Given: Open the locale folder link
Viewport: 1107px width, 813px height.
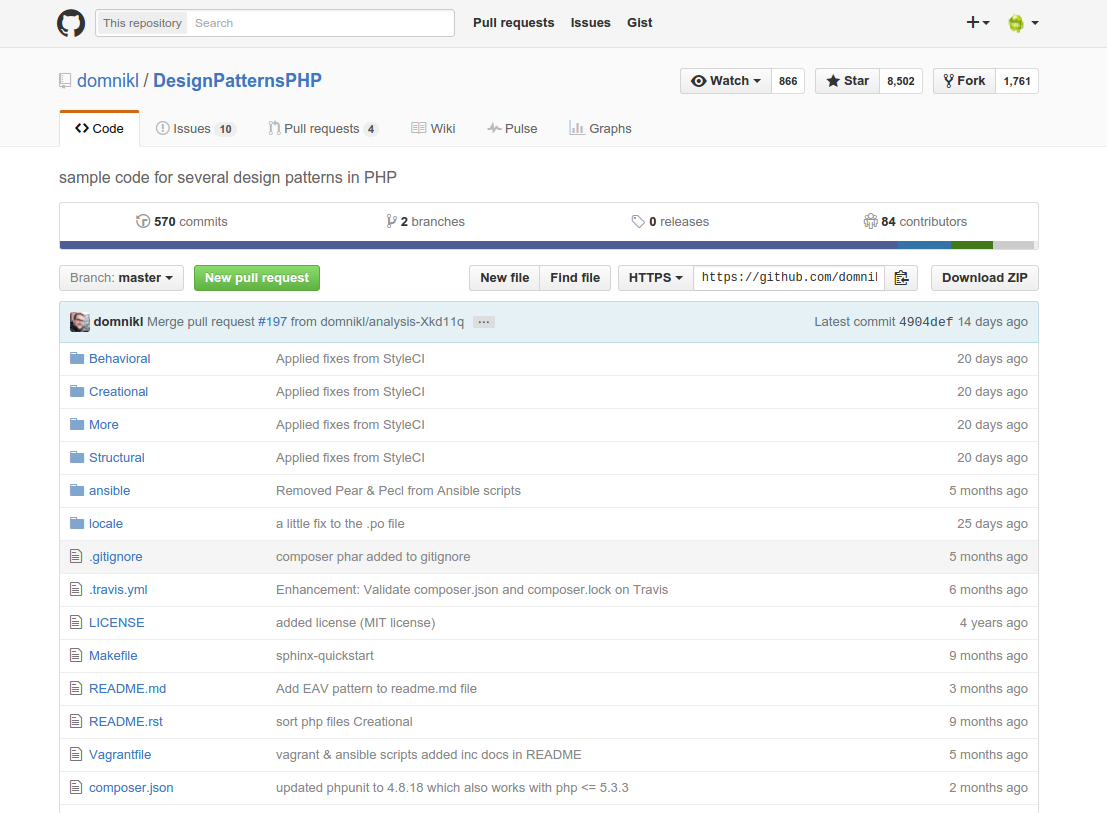Looking at the screenshot, I should (106, 524).
